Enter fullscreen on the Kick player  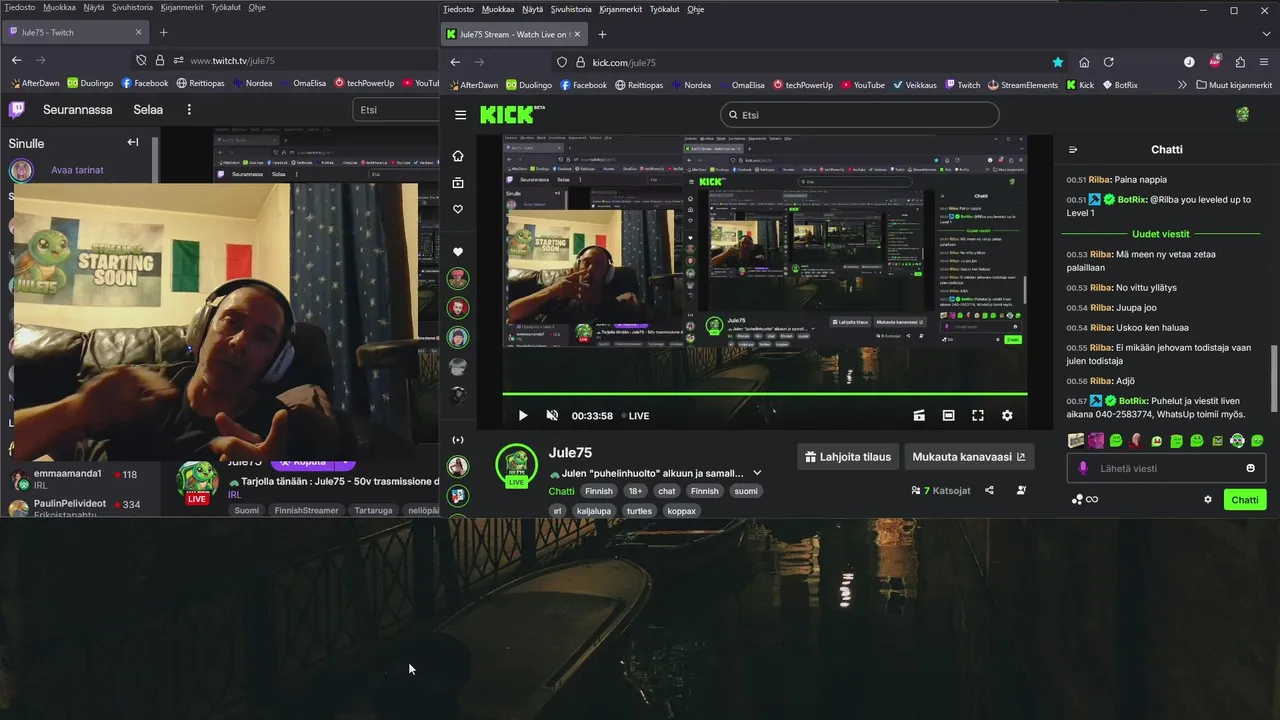click(x=978, y=416)
